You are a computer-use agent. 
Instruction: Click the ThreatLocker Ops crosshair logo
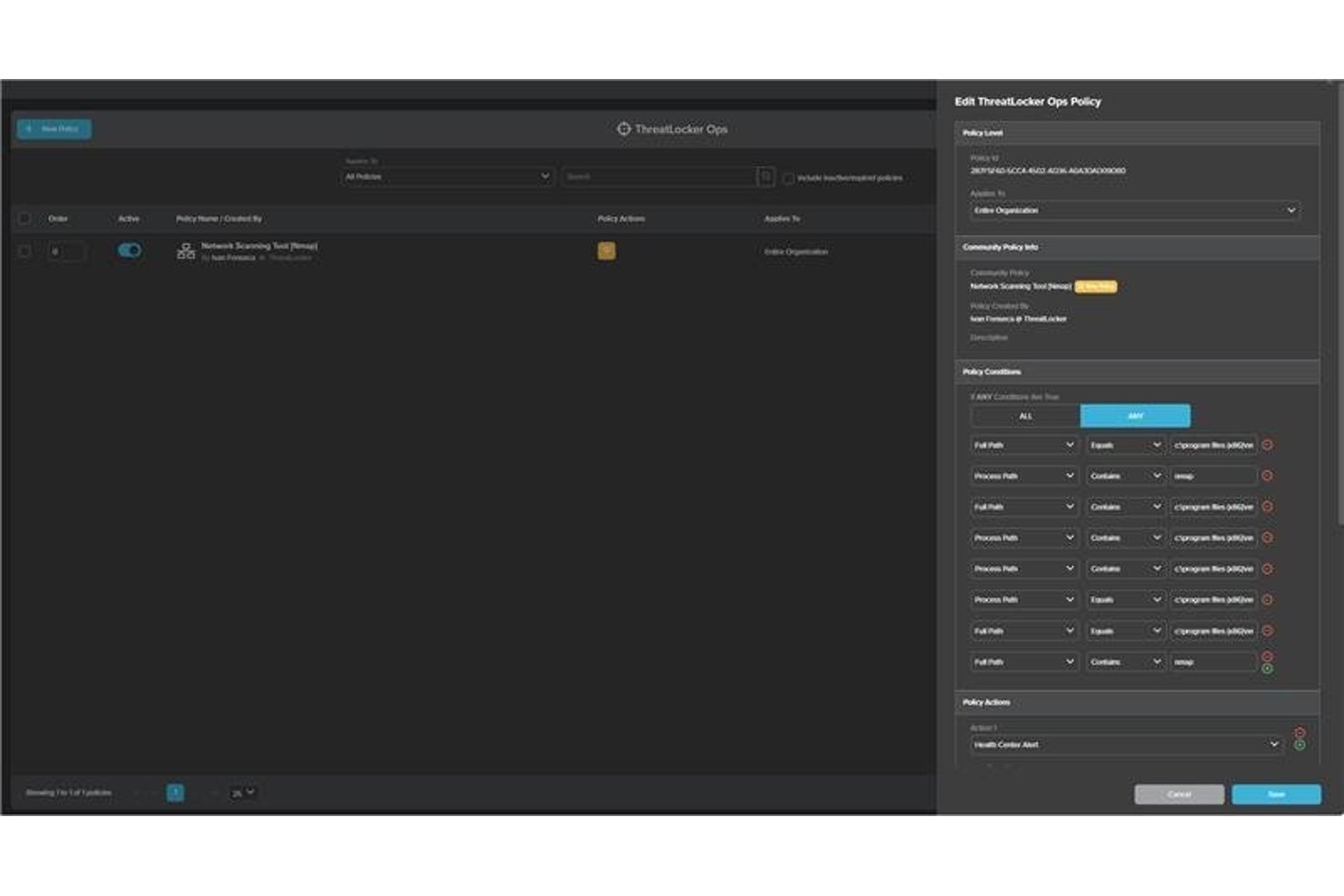pos(624,129)
